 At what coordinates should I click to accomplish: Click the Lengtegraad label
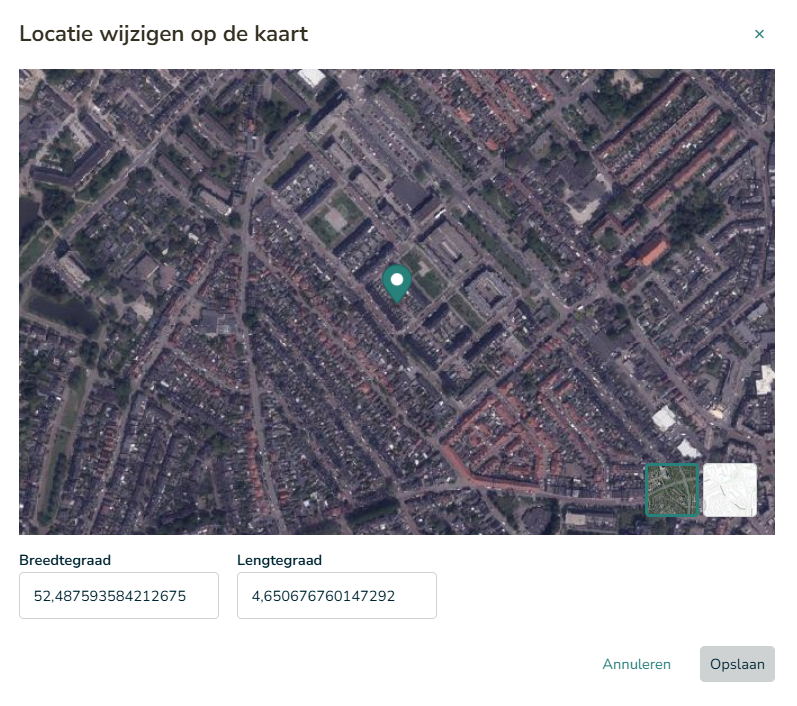pos(280,560)
